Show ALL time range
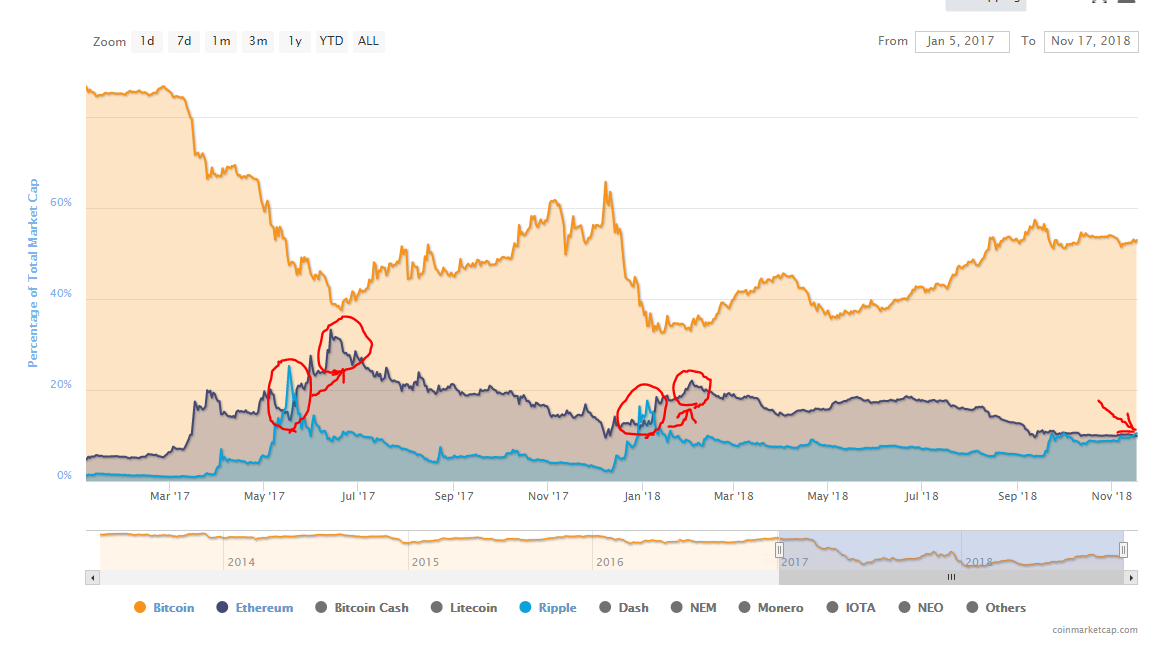The width and height of the screenshot is (1157, 645). 368,41
